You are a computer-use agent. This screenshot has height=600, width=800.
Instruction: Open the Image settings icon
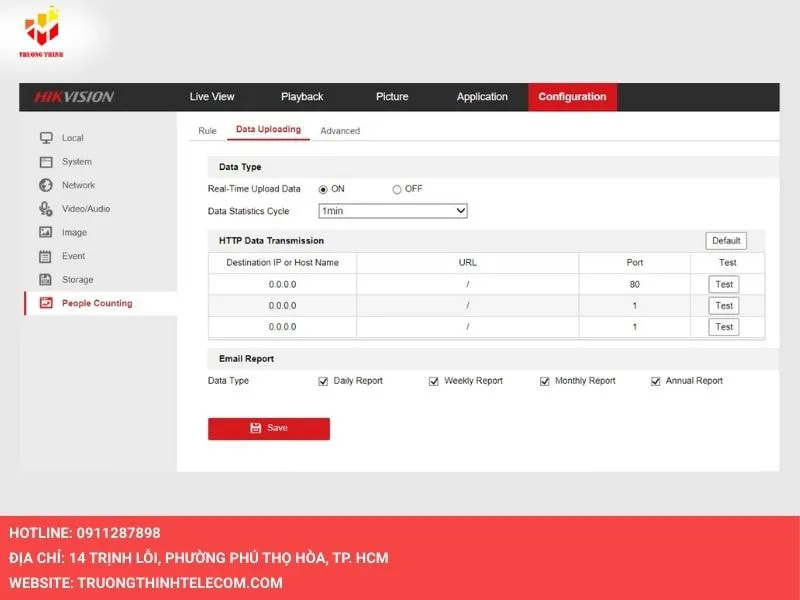coord(44,232)
